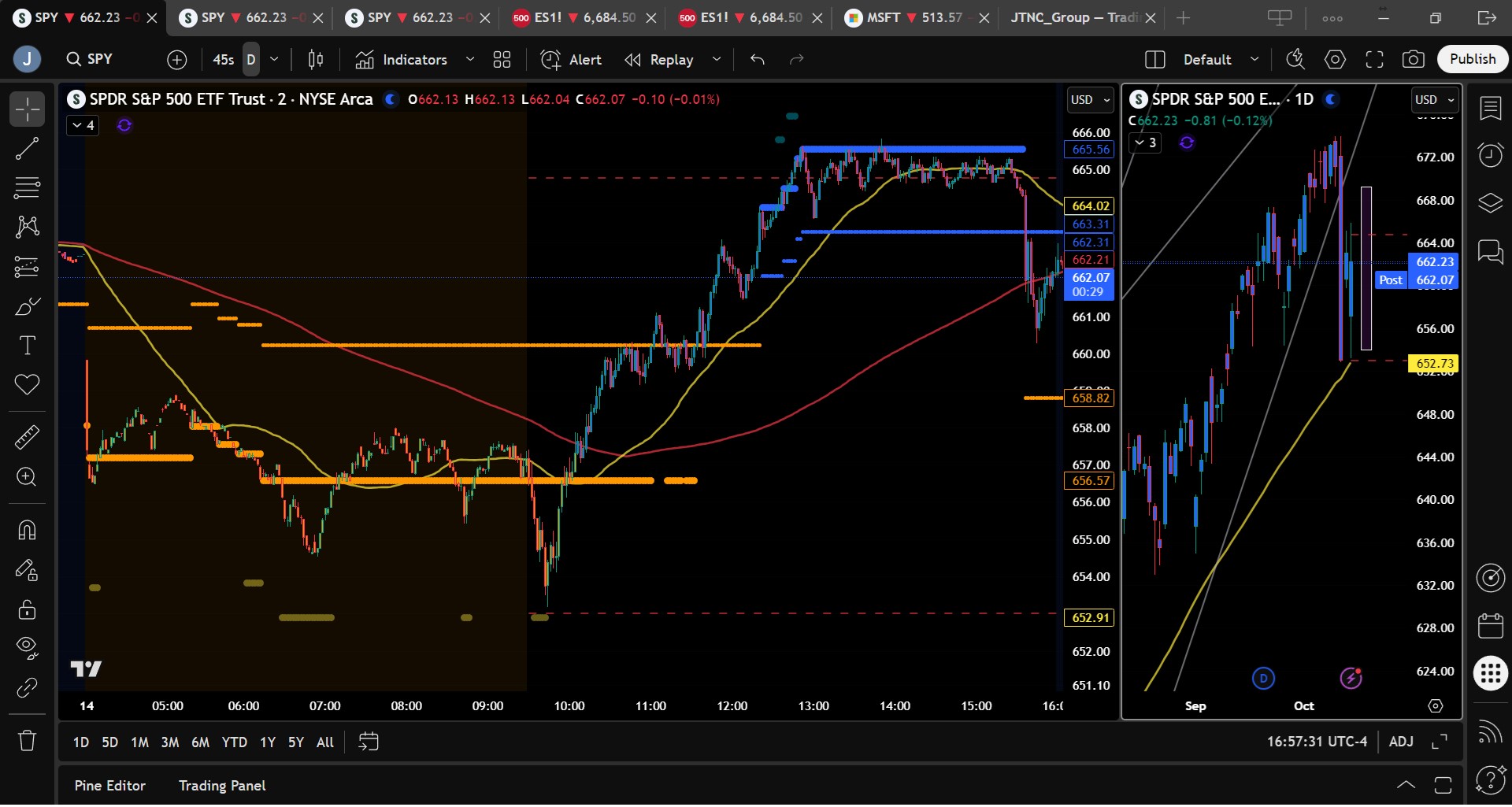This screenshot has width=1512, height=807.
Task: Take a chart snapshot
Action: point(1414,59)
